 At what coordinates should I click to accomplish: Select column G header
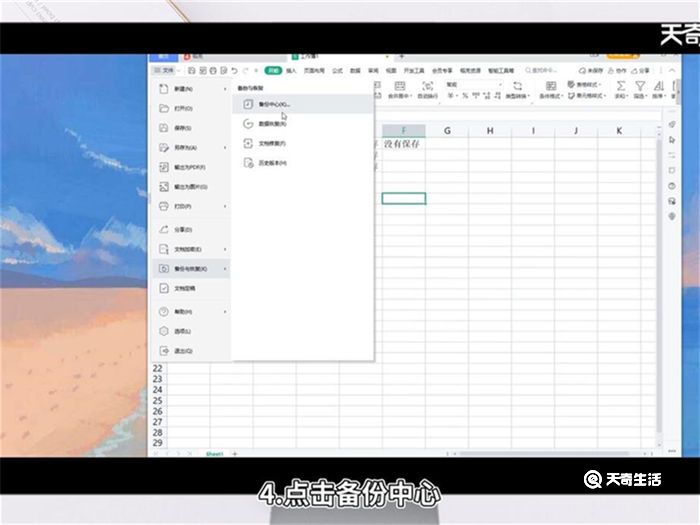(x=447, y=131)
